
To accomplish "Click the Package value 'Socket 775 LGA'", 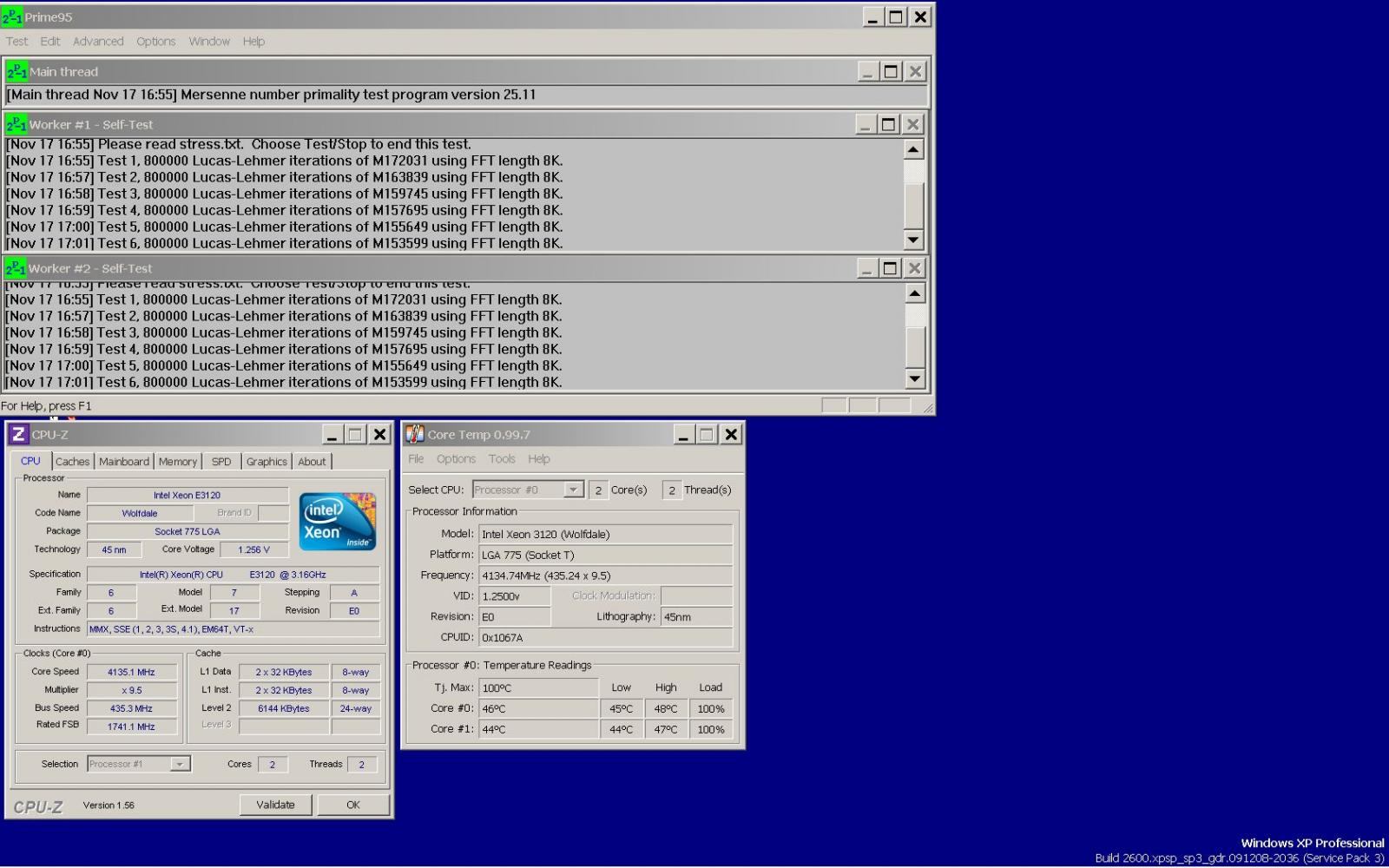I will (188, 531).
